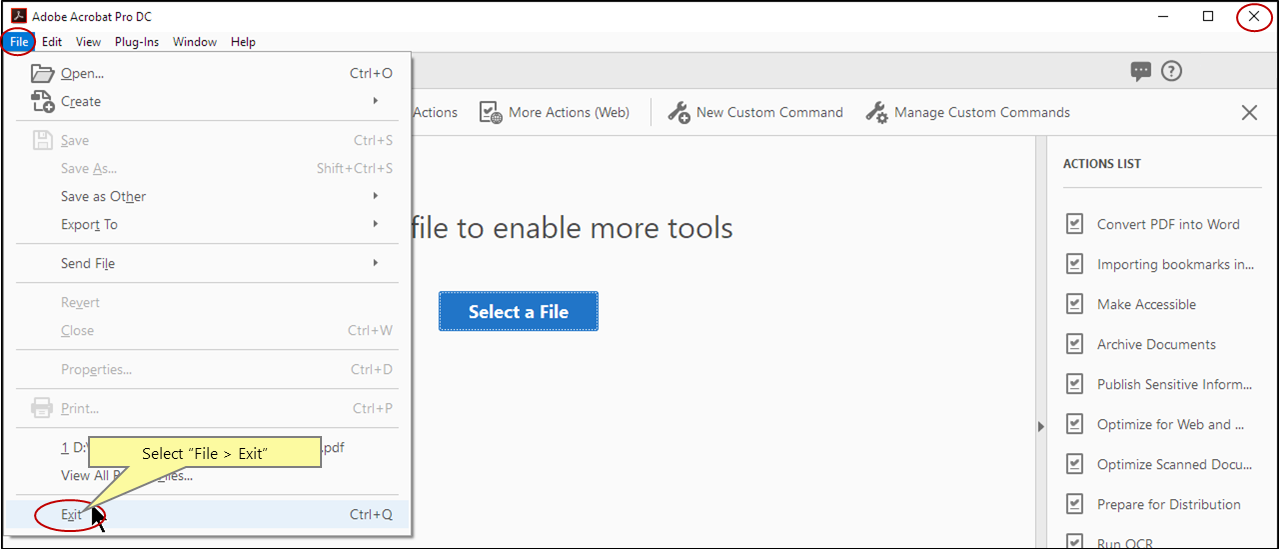Click the Manage Custom Commands gear-wrench icon
This screenshot has height=551, width=1280.
(x=876, y=112)
